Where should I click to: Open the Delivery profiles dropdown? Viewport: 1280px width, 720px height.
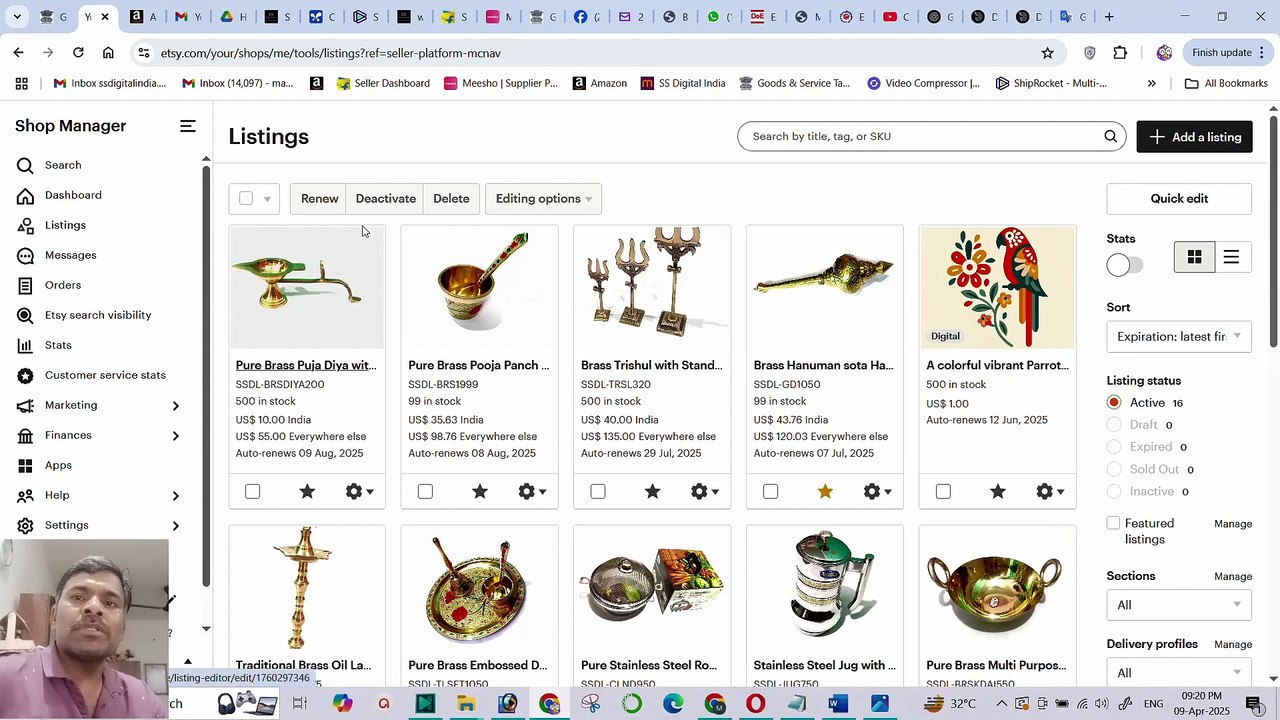[x=1179, y=672]
